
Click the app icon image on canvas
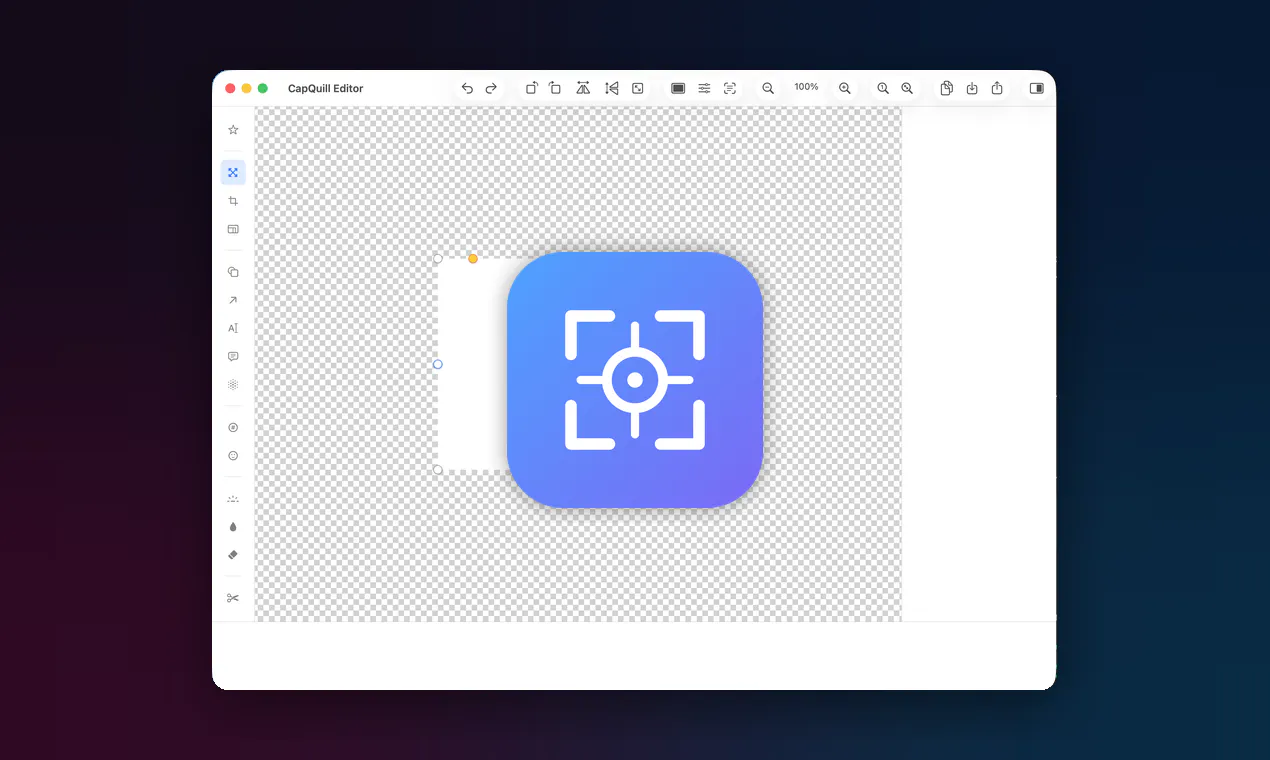pos(635,379)
